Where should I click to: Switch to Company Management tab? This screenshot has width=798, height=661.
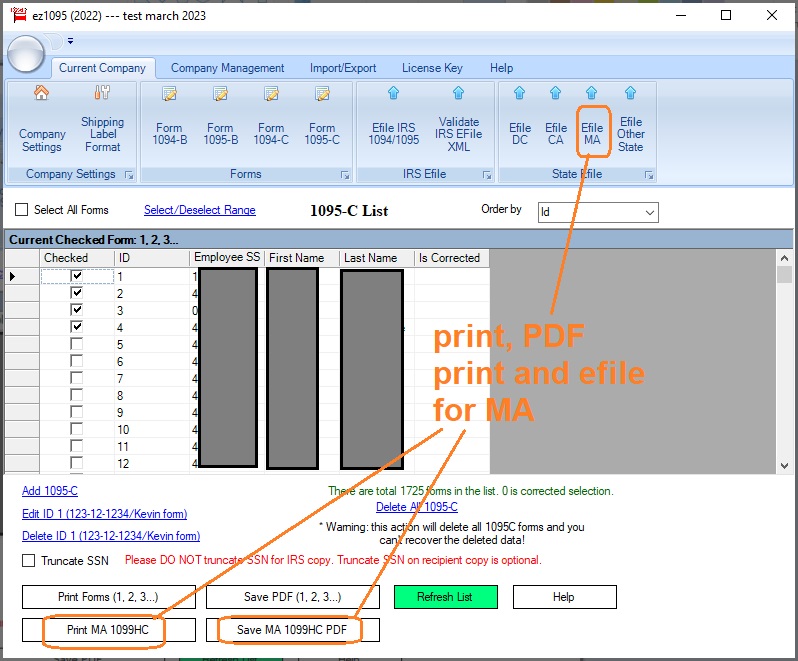click(227, 68)
